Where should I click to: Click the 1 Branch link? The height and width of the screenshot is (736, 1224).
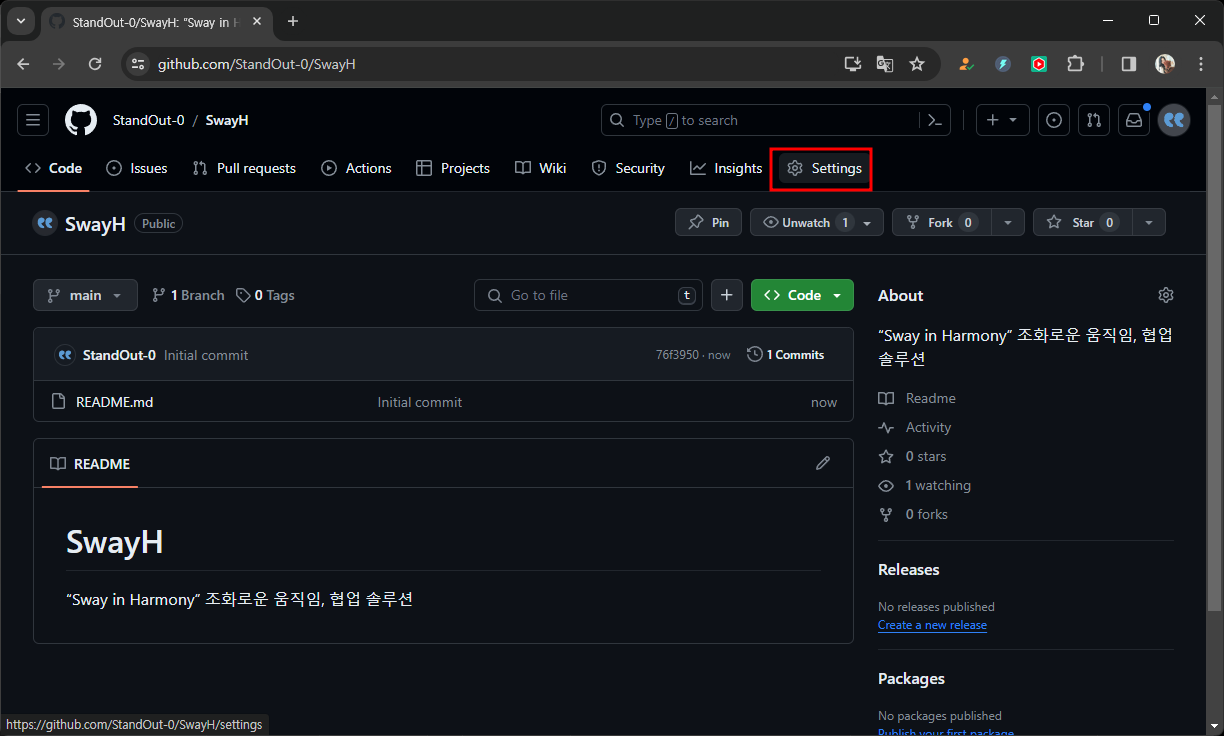click(x=188, y=295)
